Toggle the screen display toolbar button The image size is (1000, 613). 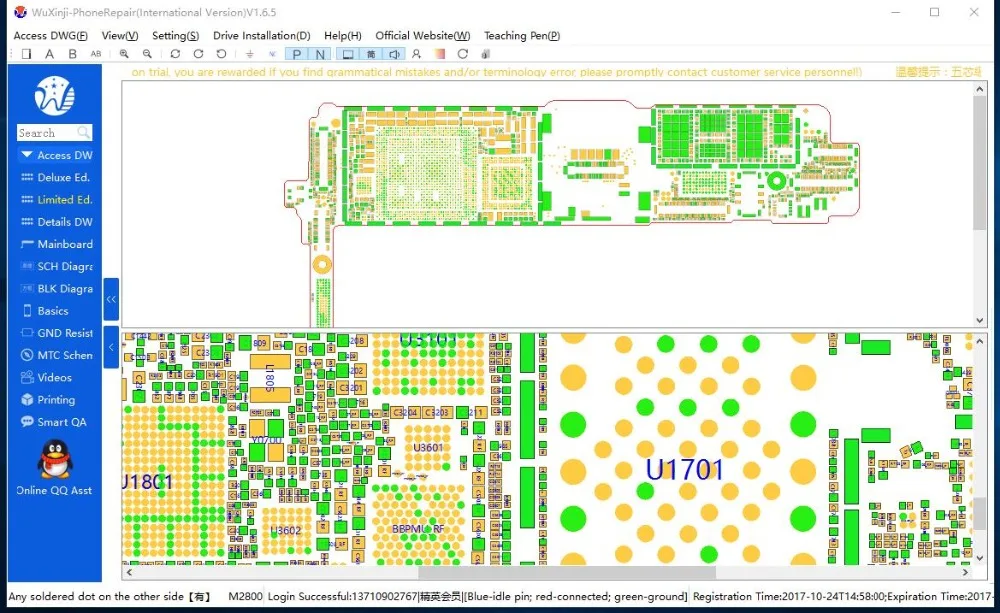pos(348,54)
